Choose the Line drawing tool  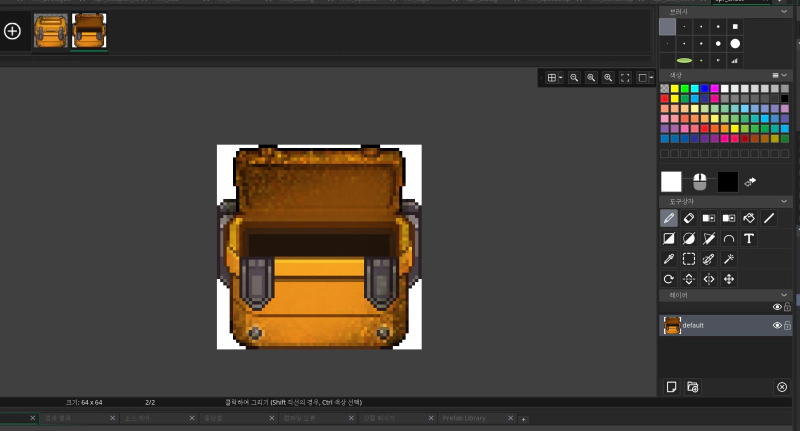click(769, 217)
